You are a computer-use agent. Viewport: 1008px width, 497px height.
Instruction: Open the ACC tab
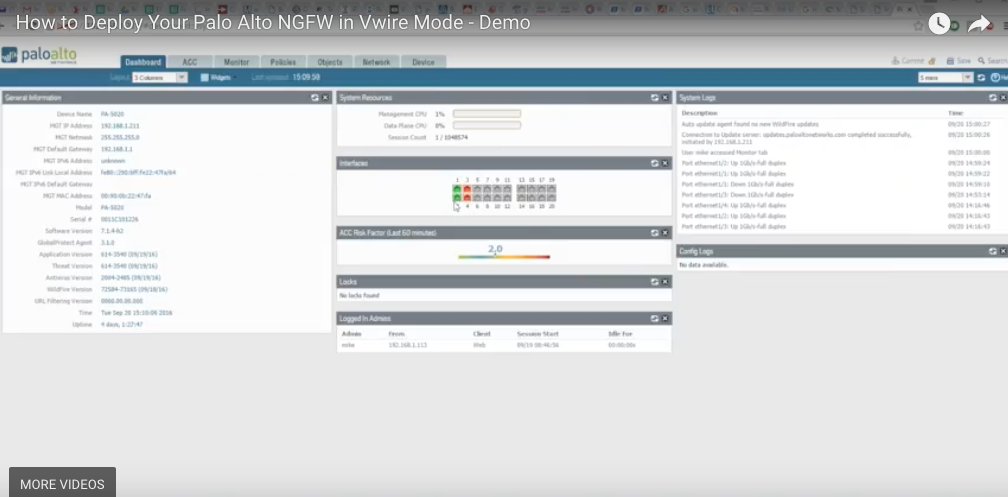pos(190,62)
